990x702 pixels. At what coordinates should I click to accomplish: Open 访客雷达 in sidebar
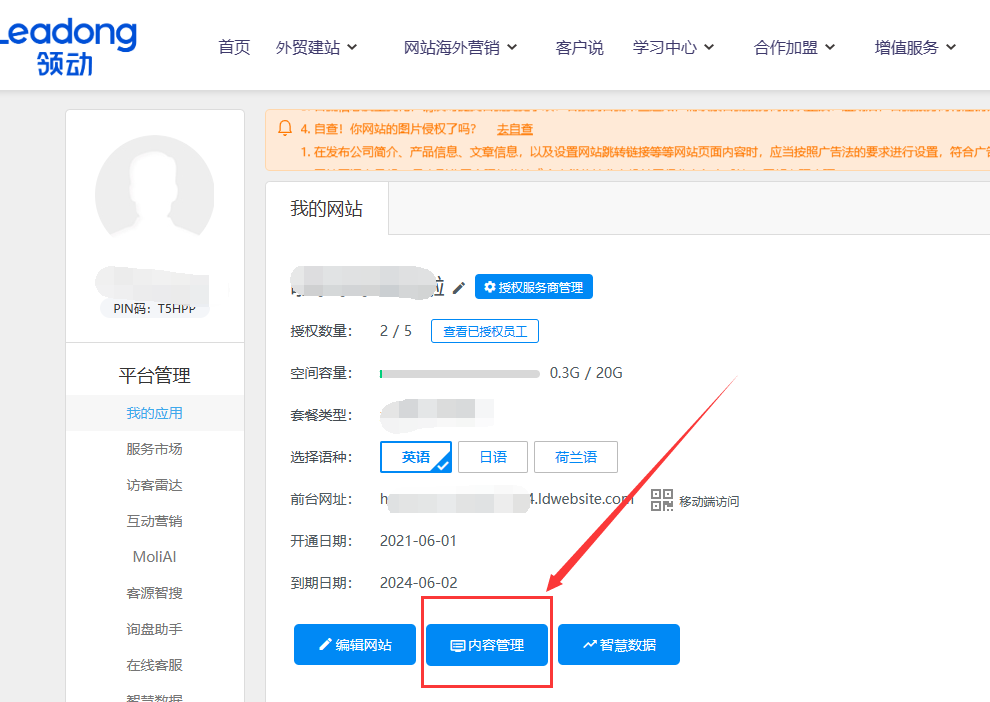(x=154, y=485)
